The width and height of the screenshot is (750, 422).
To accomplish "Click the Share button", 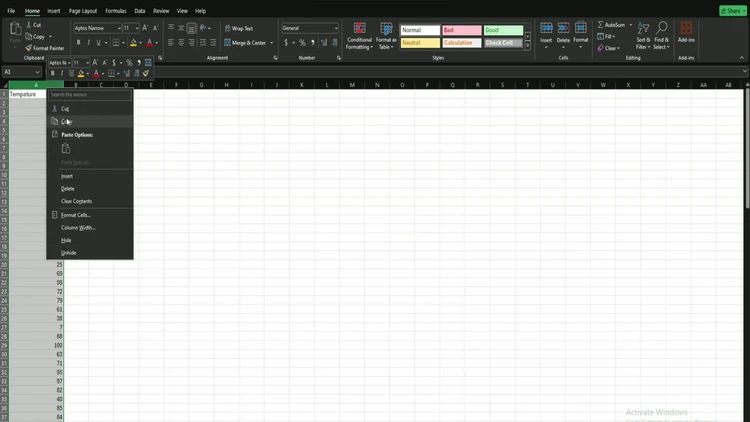I will pos(732,11).
